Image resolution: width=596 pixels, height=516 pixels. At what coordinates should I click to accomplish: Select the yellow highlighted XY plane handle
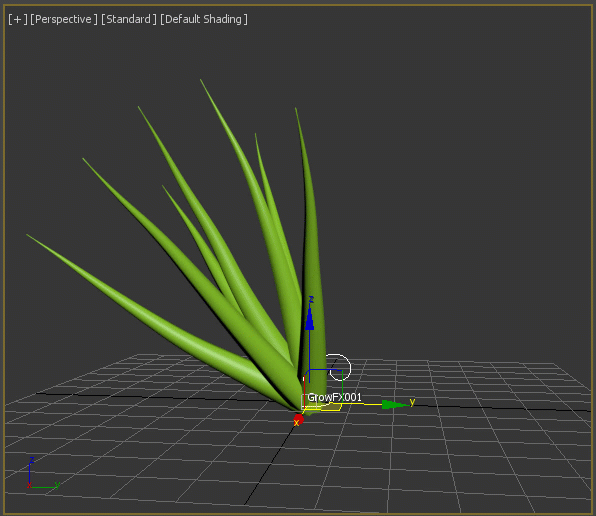coord(331,407)
